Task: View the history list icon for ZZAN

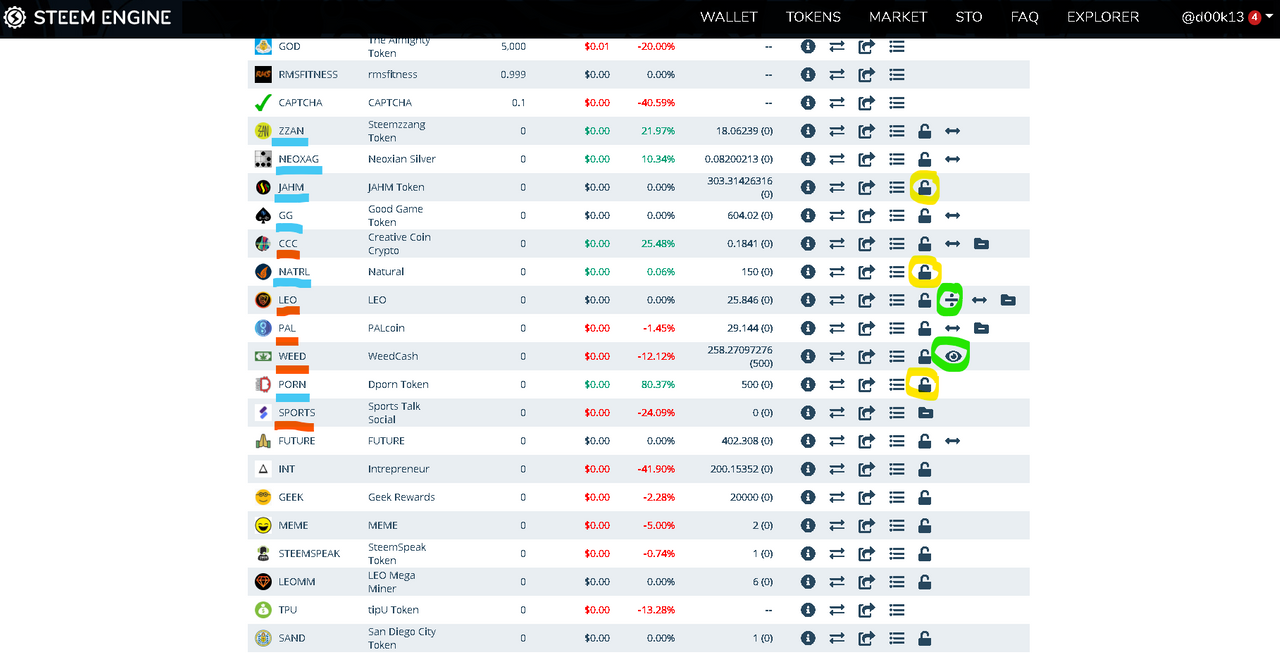Action: (897, 131)
